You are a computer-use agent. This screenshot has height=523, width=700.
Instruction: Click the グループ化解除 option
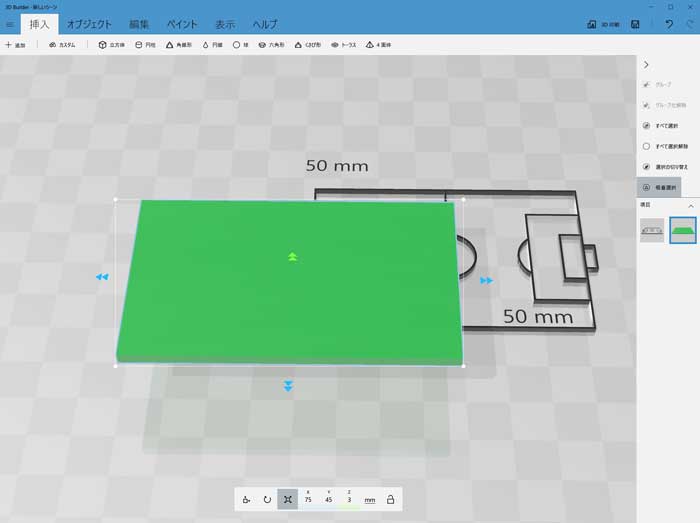(664, 105)
